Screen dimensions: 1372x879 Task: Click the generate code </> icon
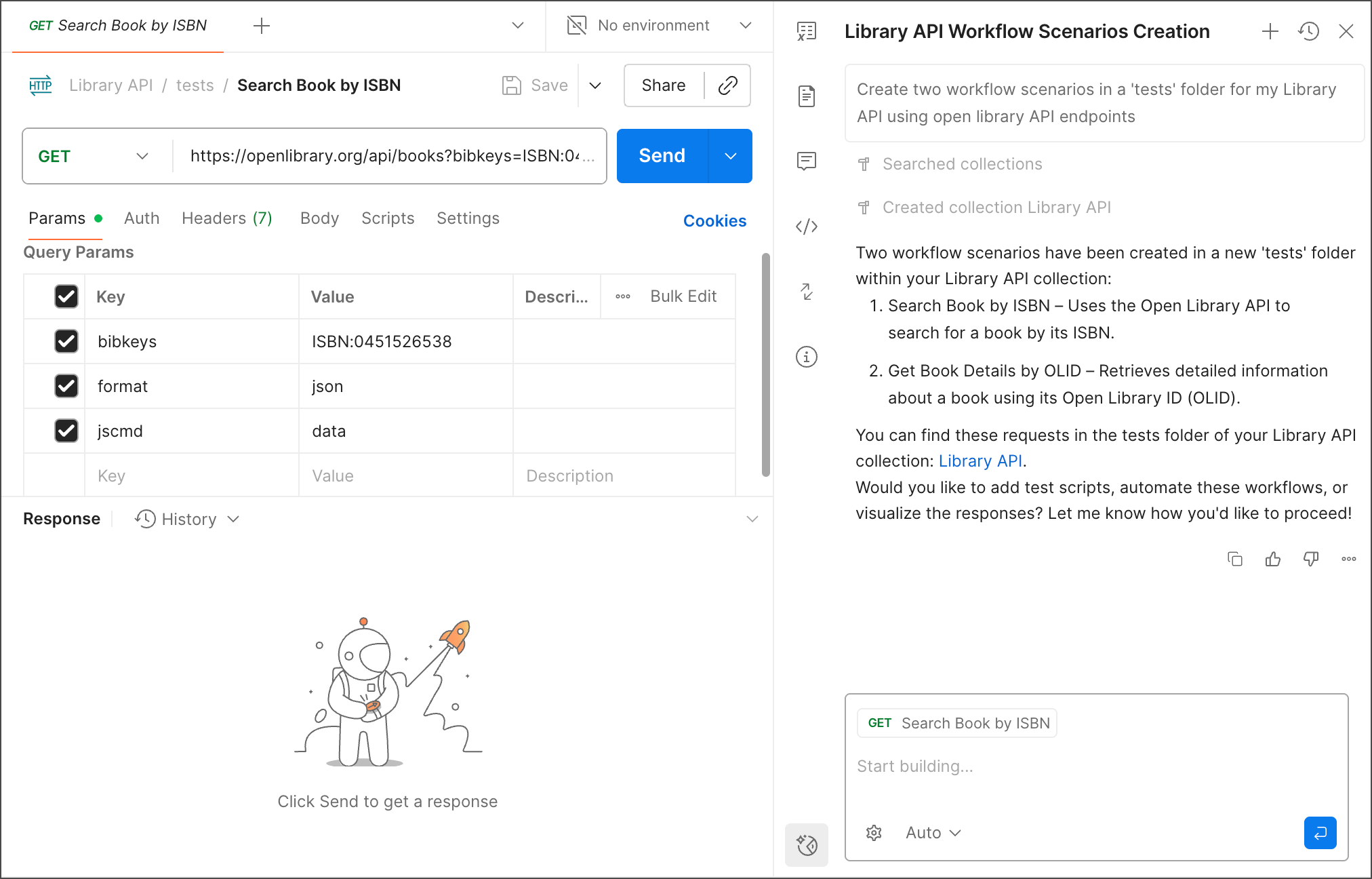coord(806,227)
